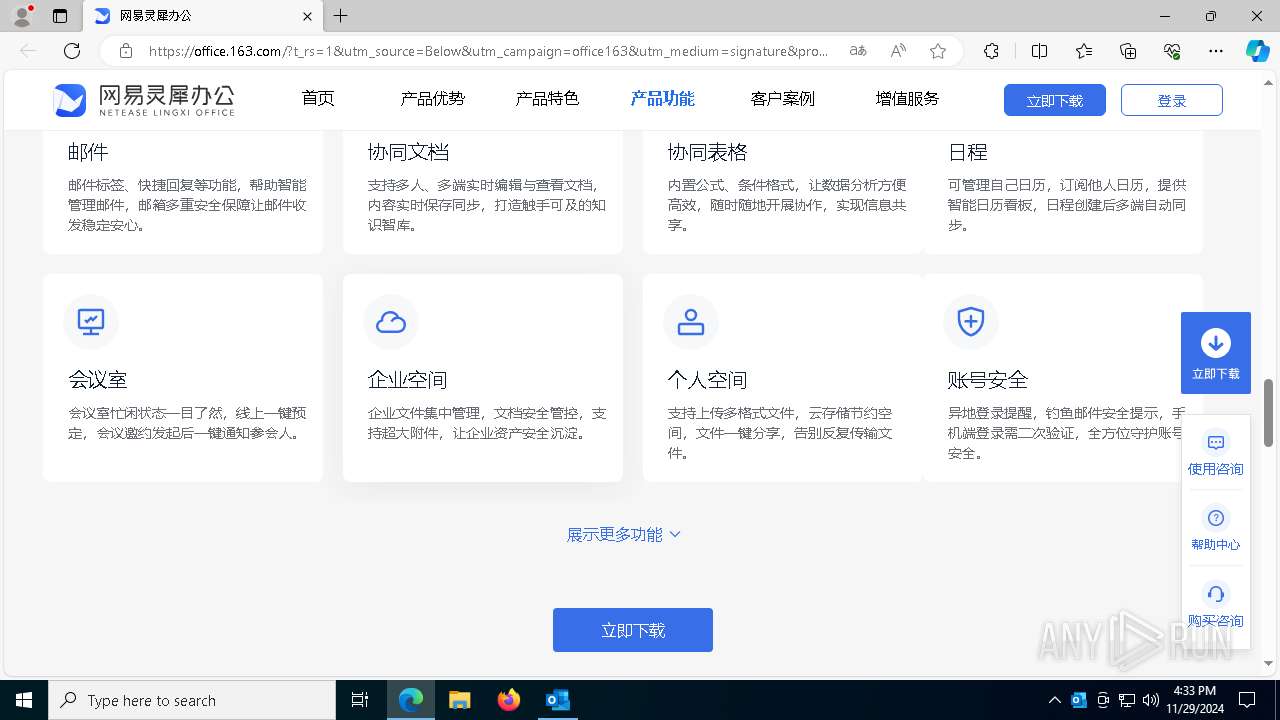Click the 会议室 monitor icon
Viewport: 1280px width, 720px height.
91,322
